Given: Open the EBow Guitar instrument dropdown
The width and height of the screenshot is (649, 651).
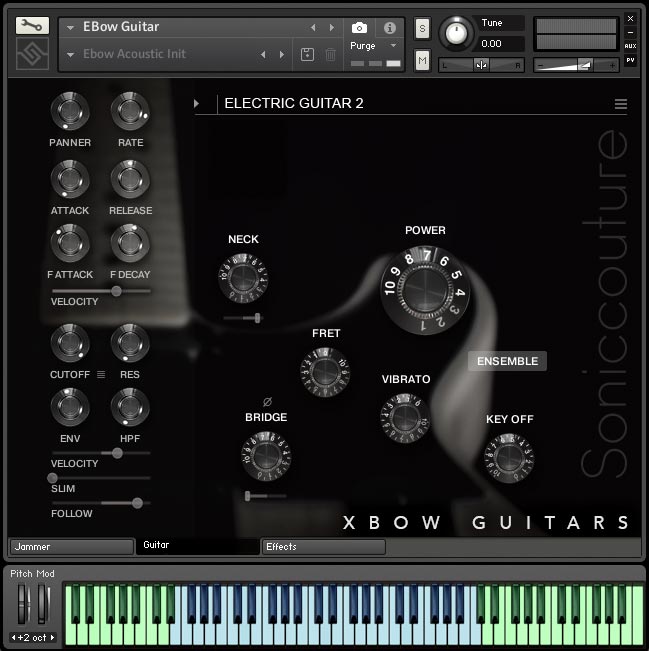Looking at the screenshot, I should pos(70,28).
